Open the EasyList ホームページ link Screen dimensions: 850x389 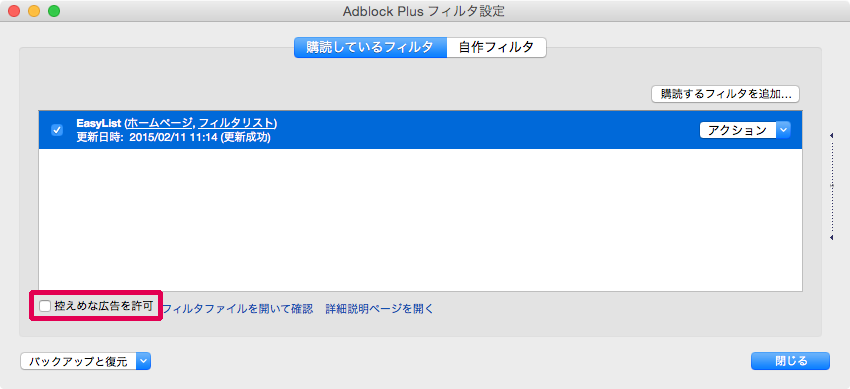tap(159, 123)
